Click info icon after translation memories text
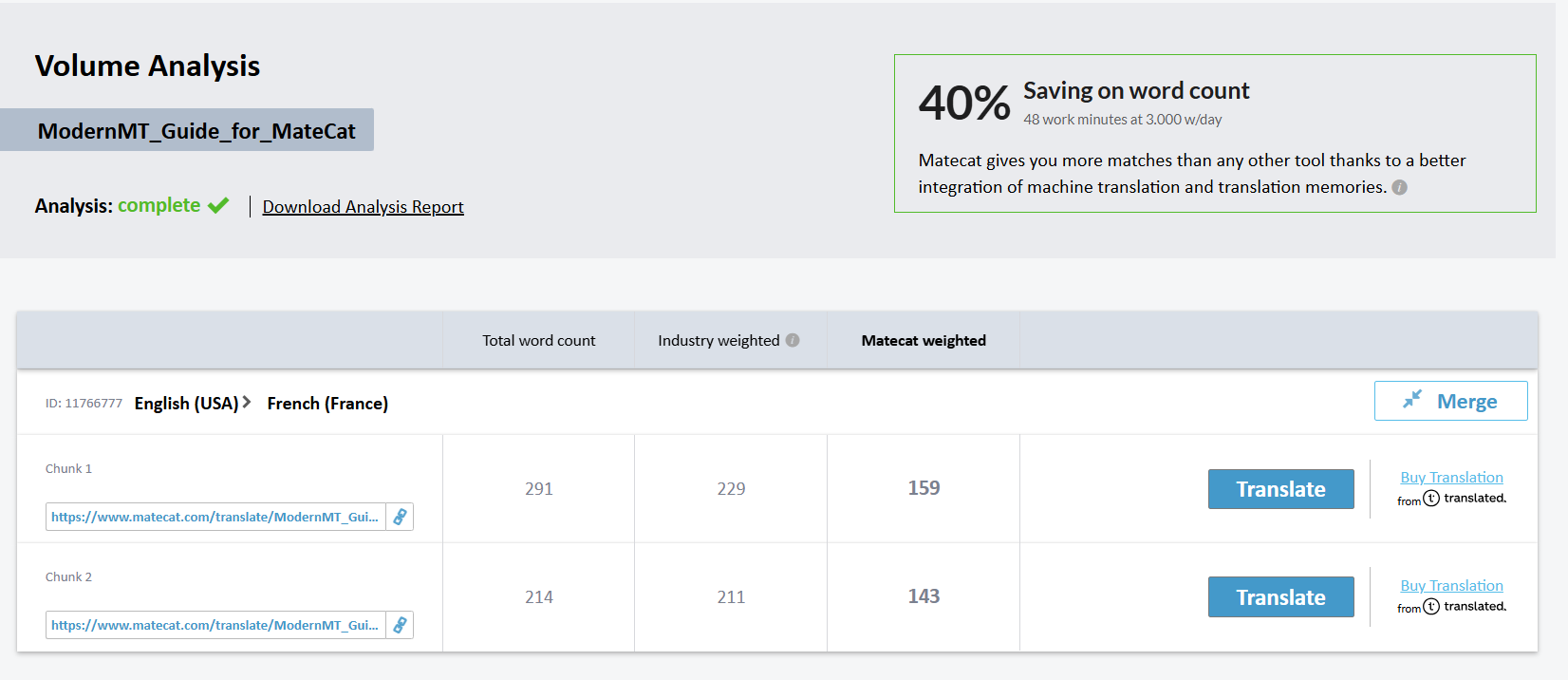 (x=1399, y=188)
